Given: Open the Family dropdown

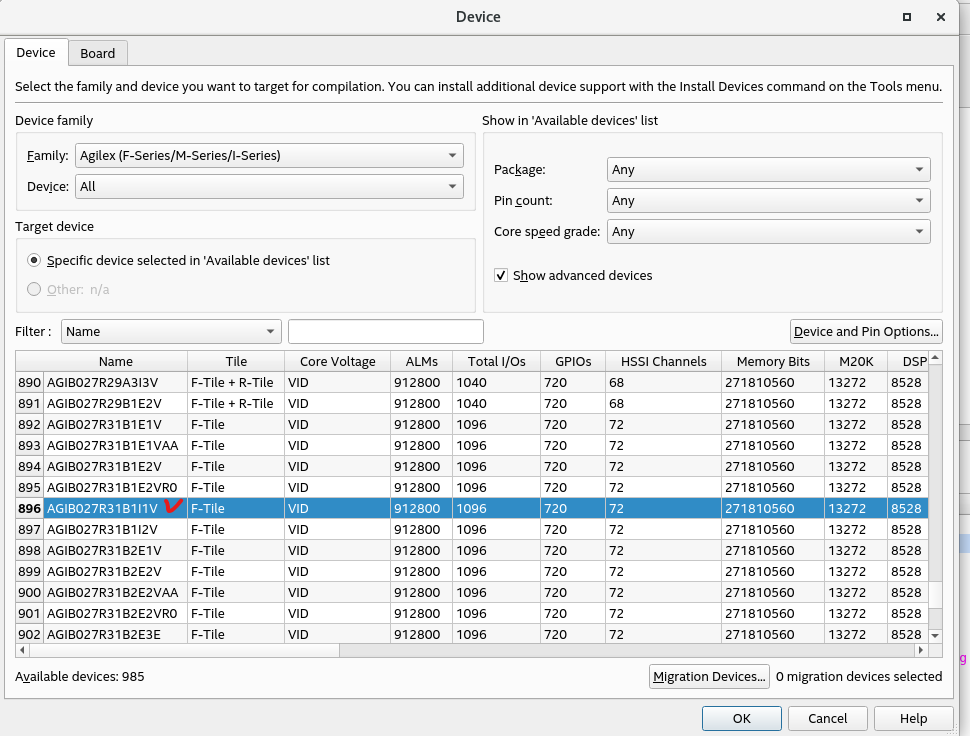Looking at the screenshot, I should point(269,155).
